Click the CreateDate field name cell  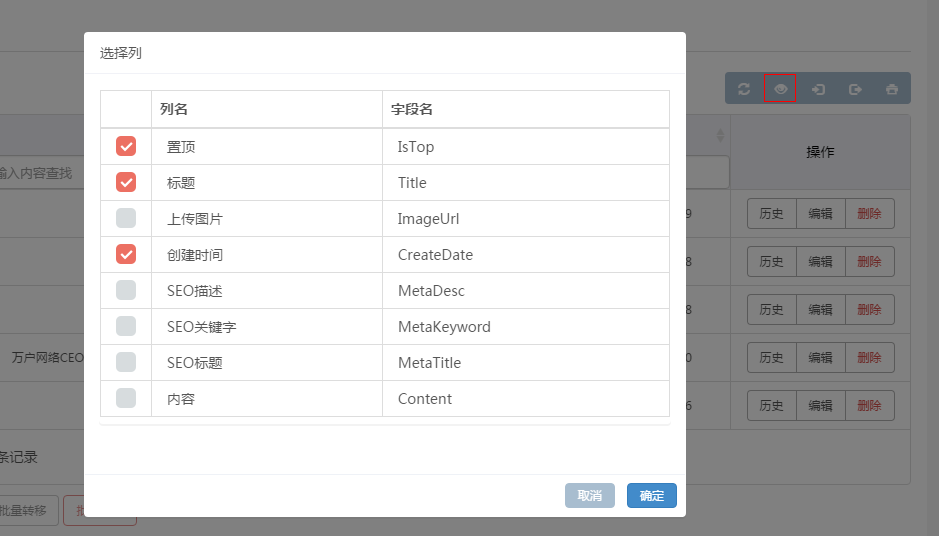coord(526,255)
